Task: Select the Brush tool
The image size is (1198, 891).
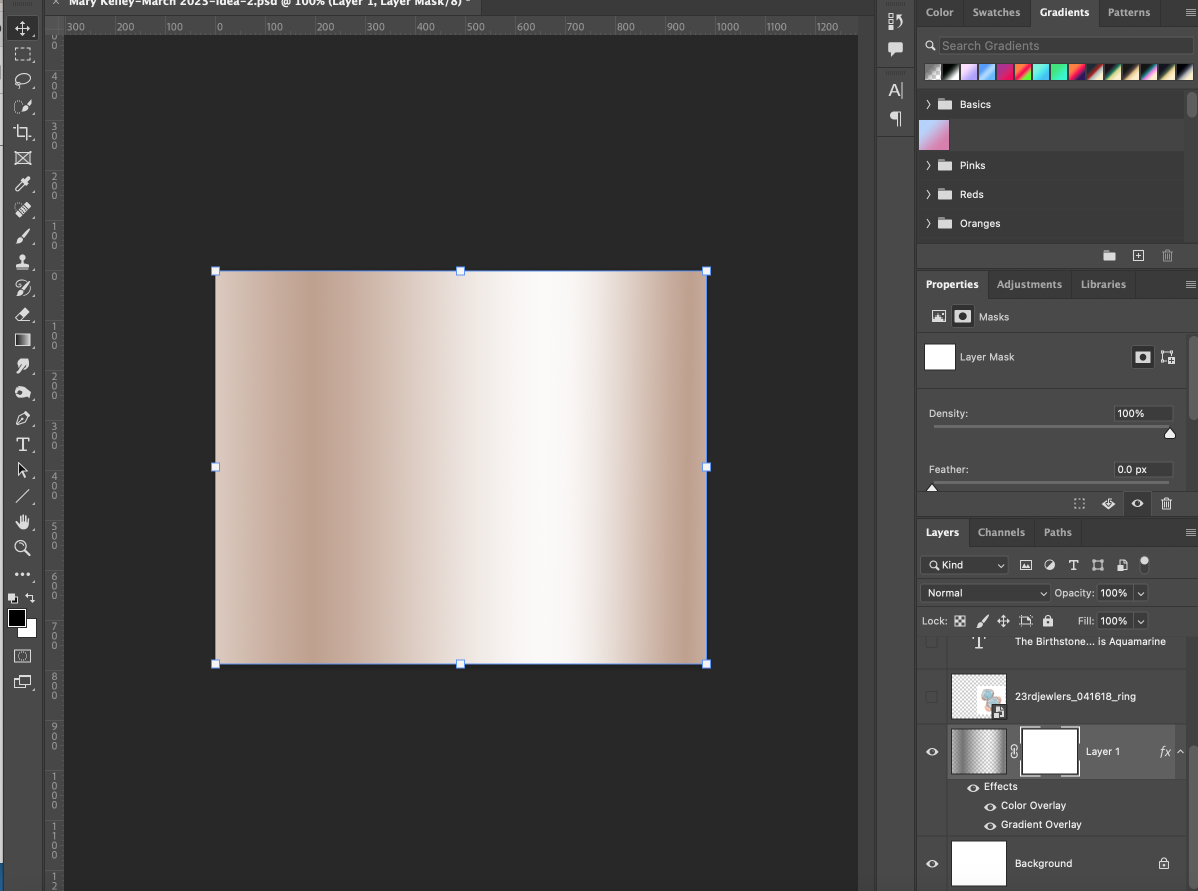Action: (23, 236)
